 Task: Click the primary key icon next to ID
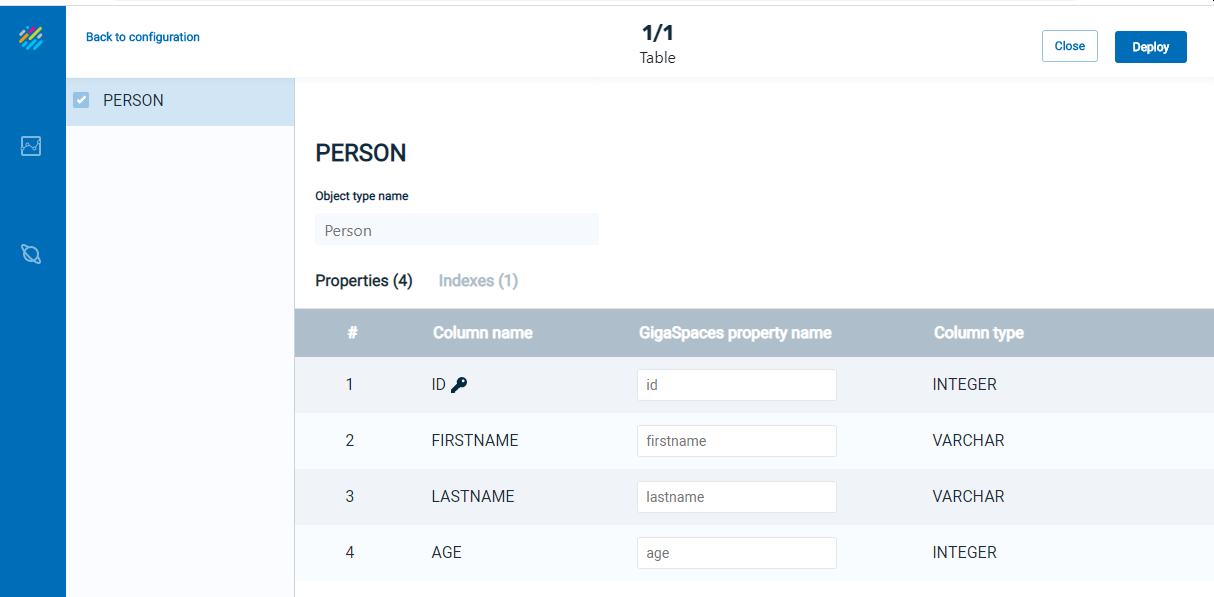459,384
